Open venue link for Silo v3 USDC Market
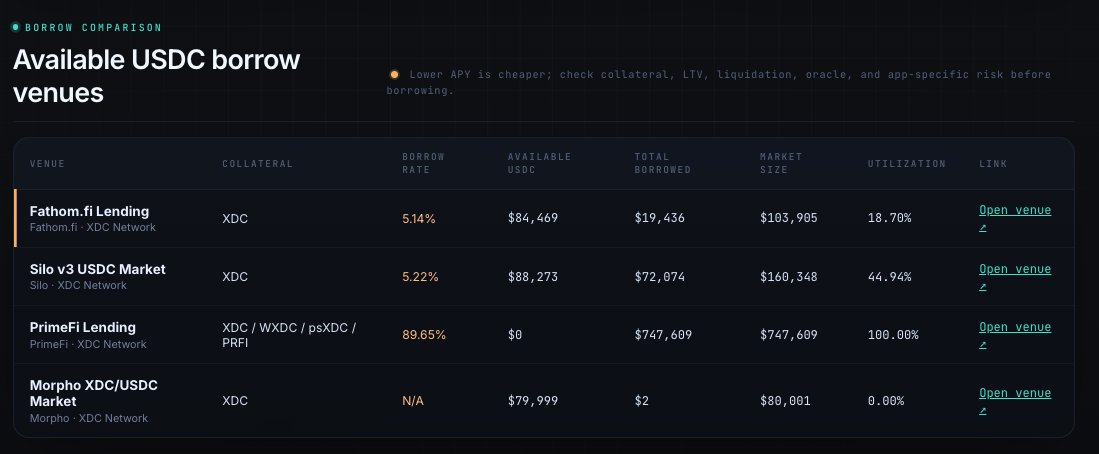The width and height of the screenshot is (1099, 454). click(1015, 277)
